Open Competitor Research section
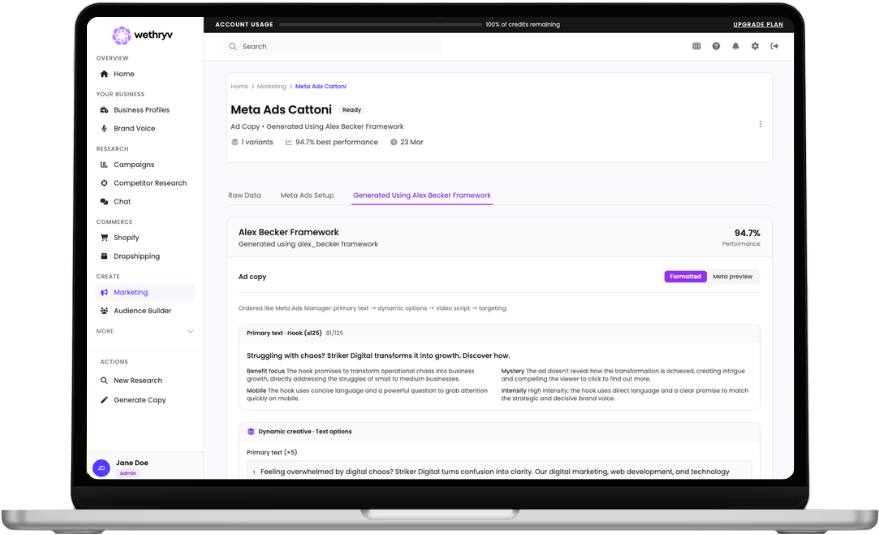Image resolution: width=879 pixels, height=535 pixels. point(143,183)
